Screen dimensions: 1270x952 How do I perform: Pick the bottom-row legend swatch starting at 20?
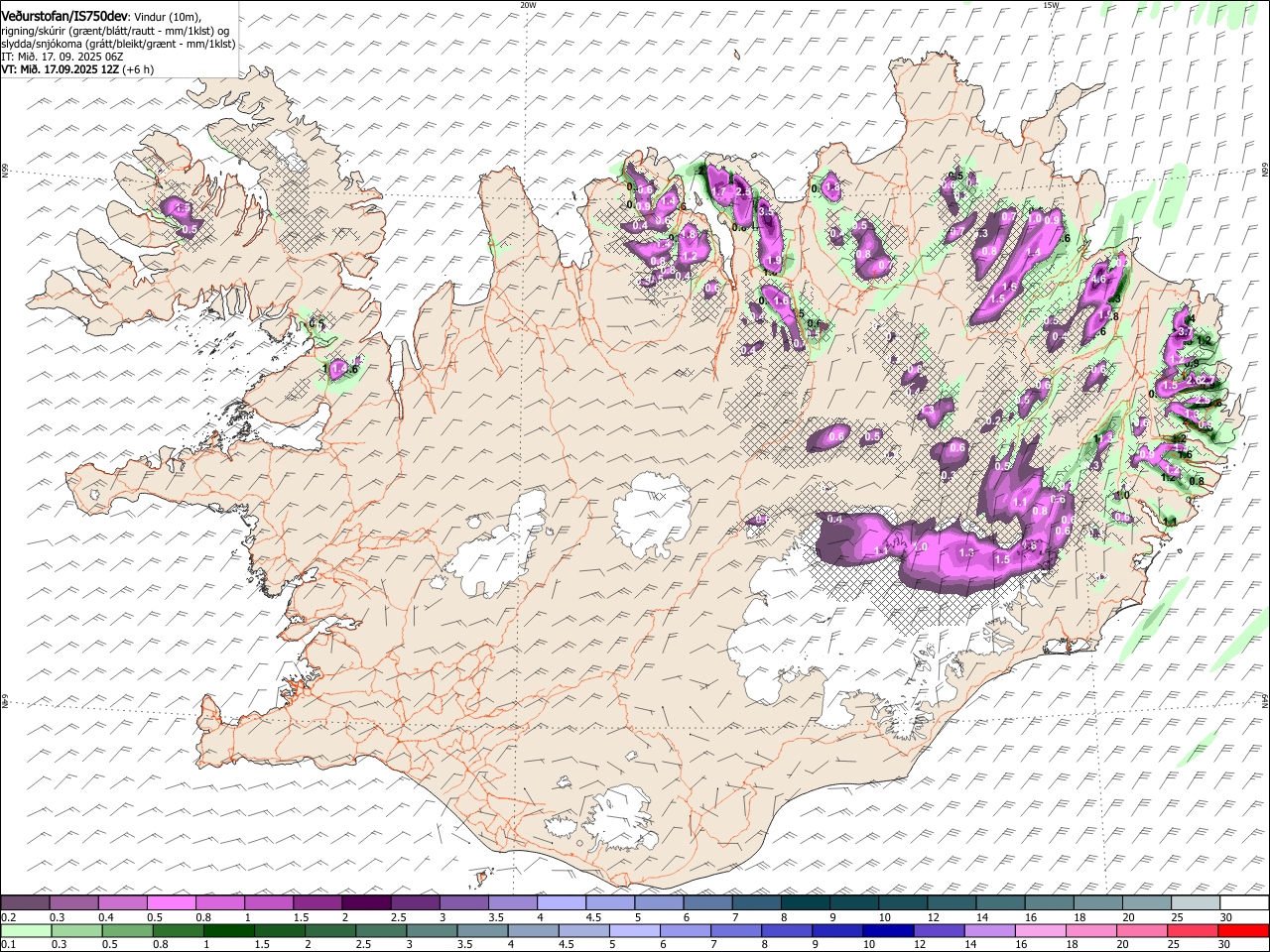pyautogui.click(x=1143, y=931)
